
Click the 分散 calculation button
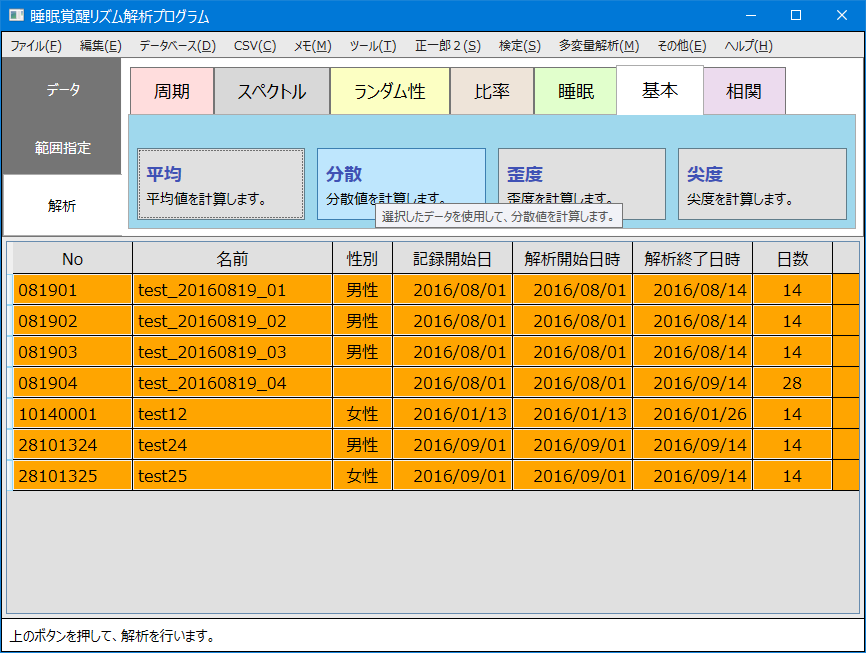(402, 184)
